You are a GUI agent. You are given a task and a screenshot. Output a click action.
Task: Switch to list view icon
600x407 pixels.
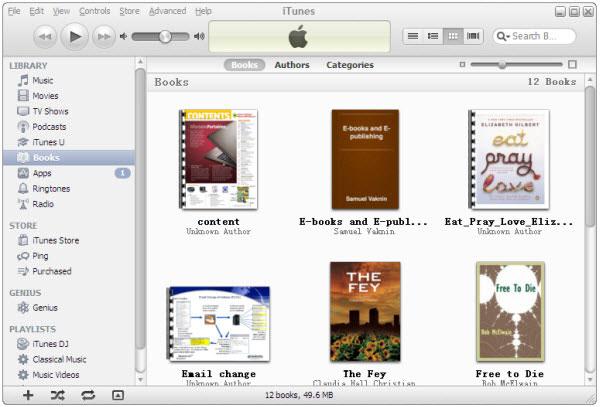[x=413, y=36]
